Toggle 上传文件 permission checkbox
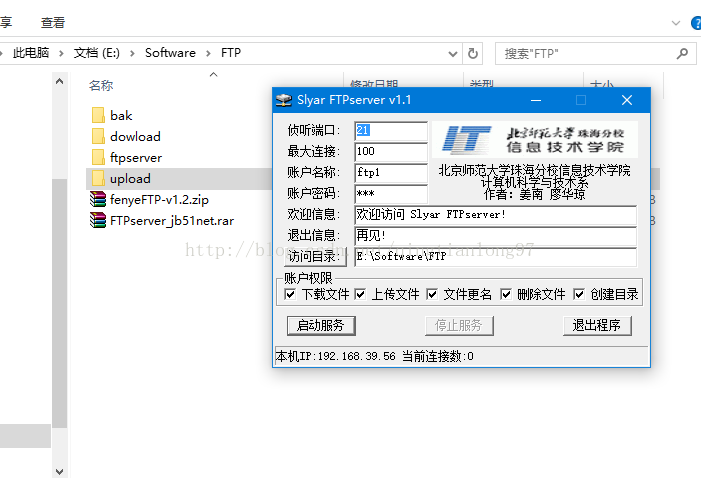701x478 pixels. pyautogui.click(x=360, y=294)
